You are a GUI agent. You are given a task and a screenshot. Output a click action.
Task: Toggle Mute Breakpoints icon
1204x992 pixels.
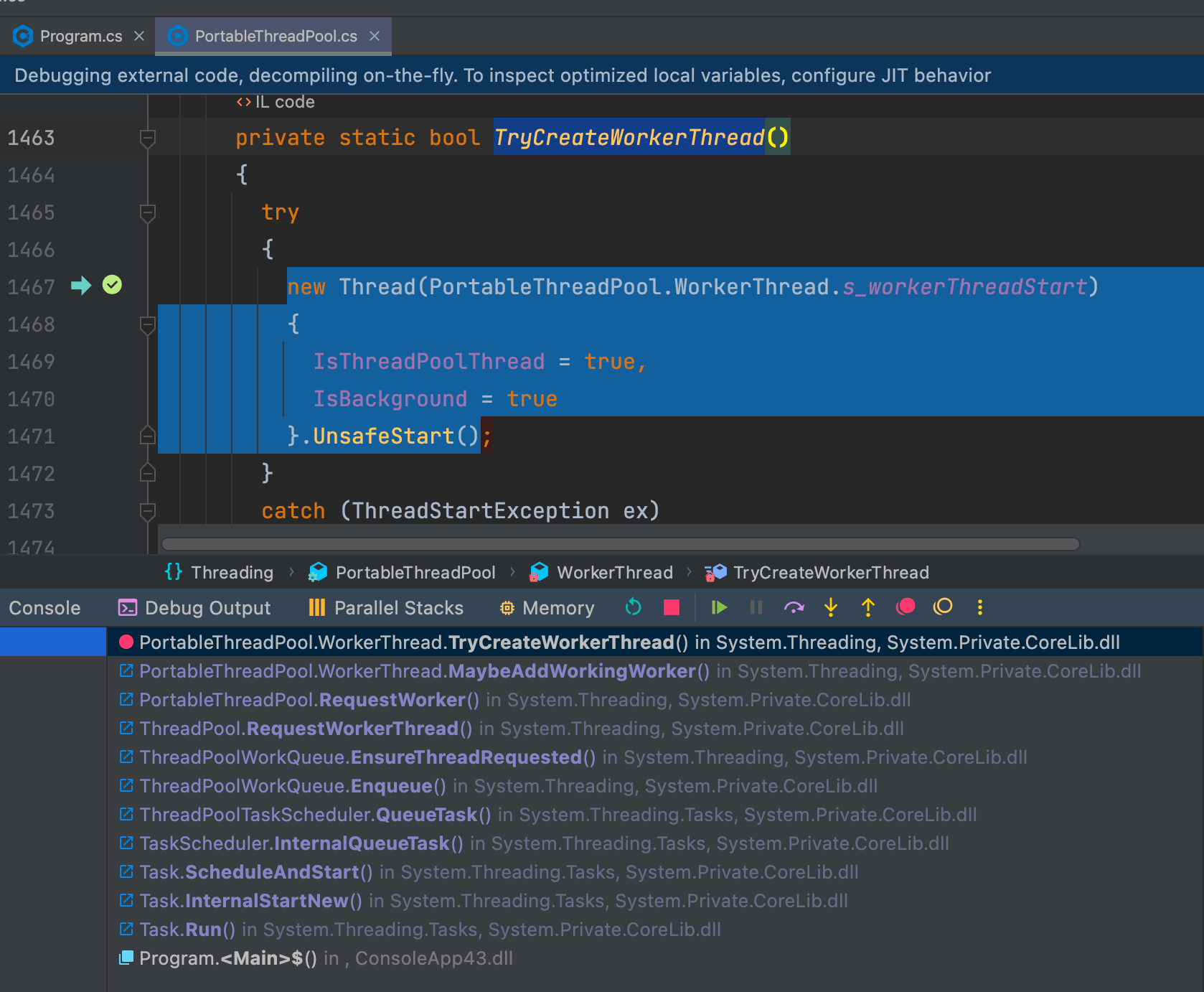pos(943,607)
